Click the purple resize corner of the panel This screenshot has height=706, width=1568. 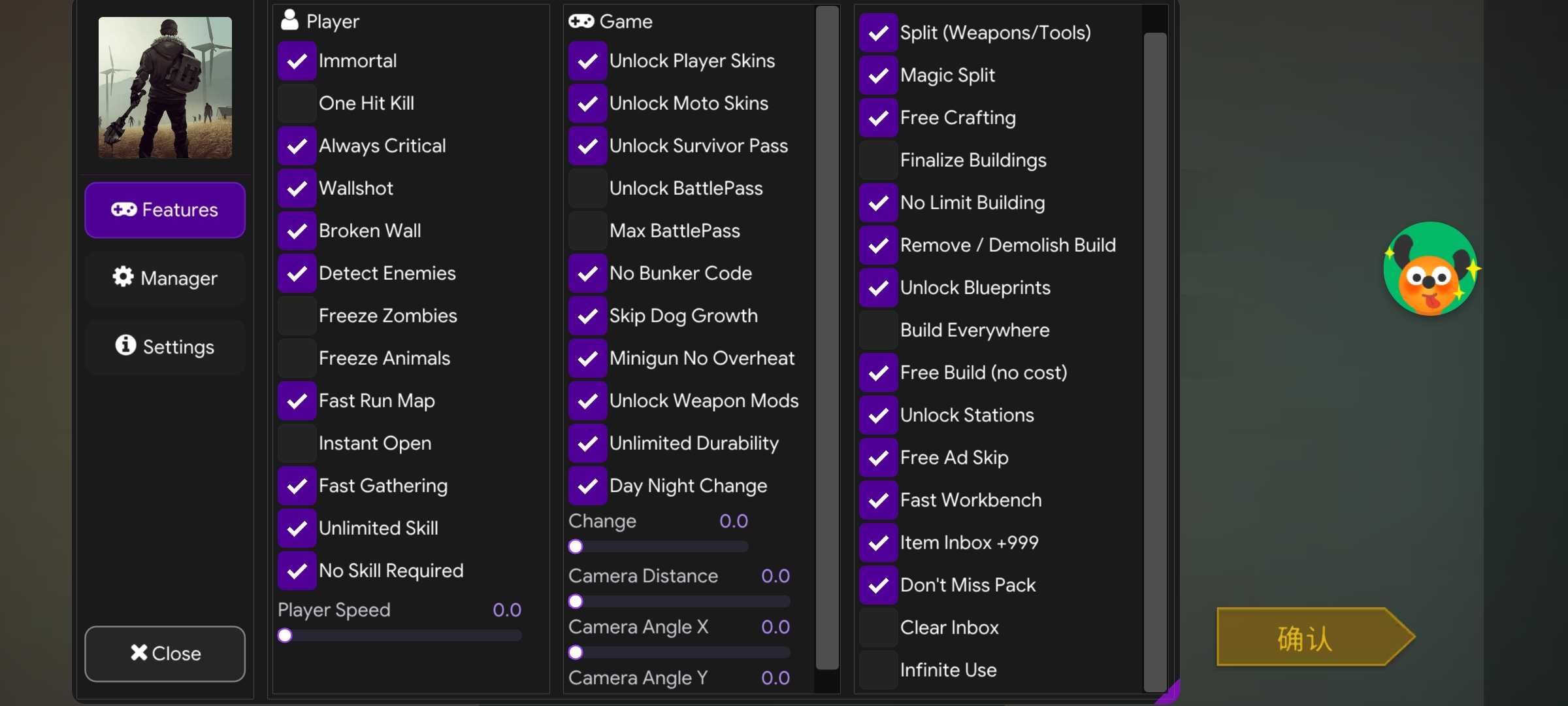click(x=1168, y=693)
